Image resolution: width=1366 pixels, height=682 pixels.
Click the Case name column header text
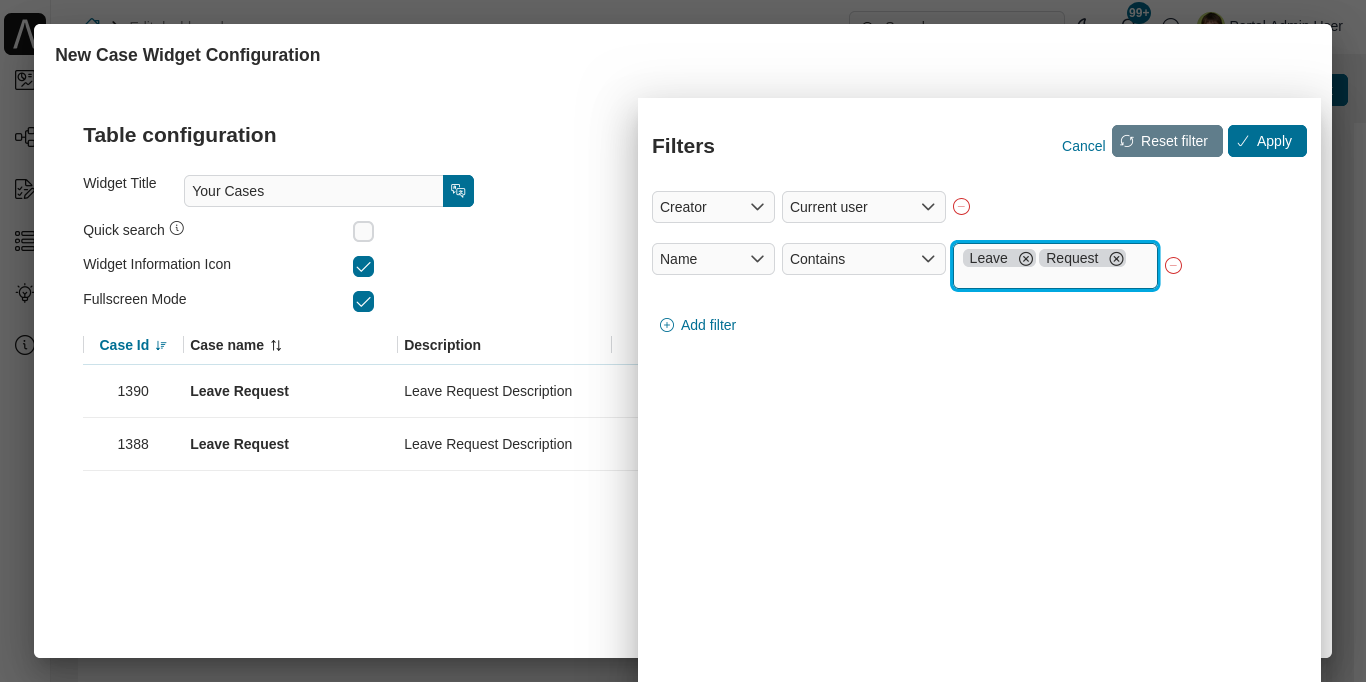click(227, 345)
